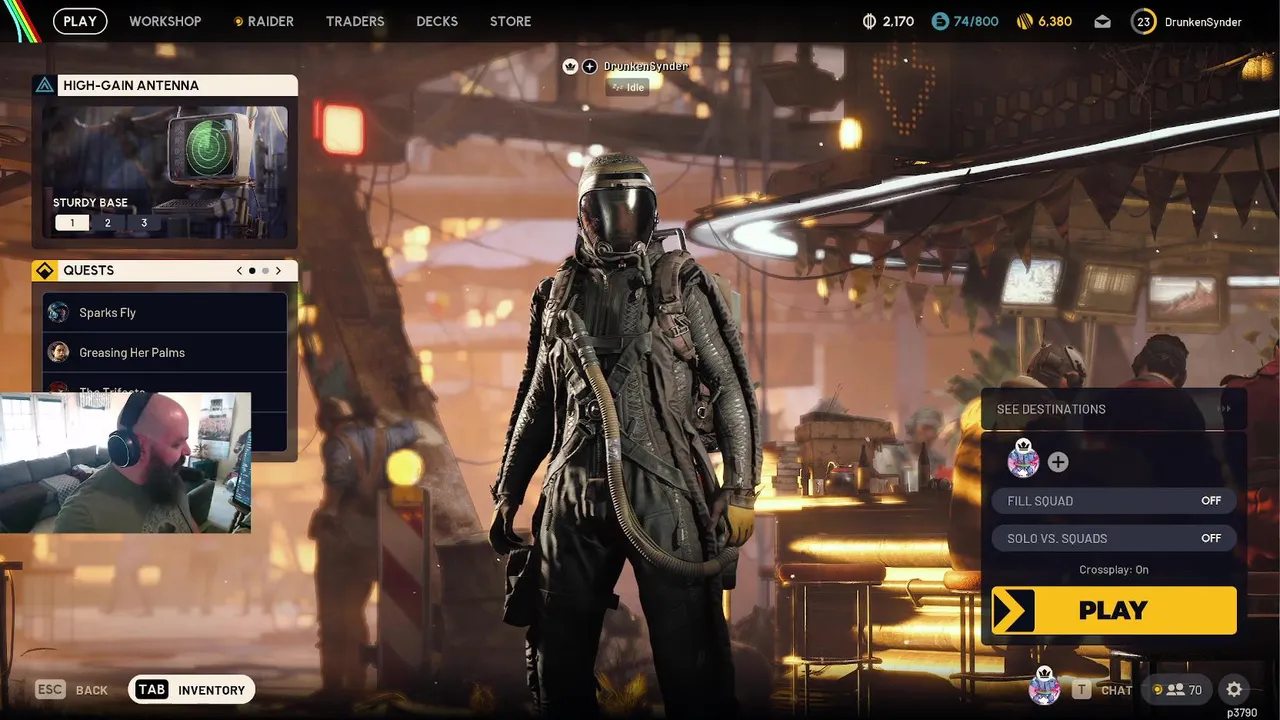Click the 2,170 coin balance
1280x720 pixels.
click(x=897, y=21)
